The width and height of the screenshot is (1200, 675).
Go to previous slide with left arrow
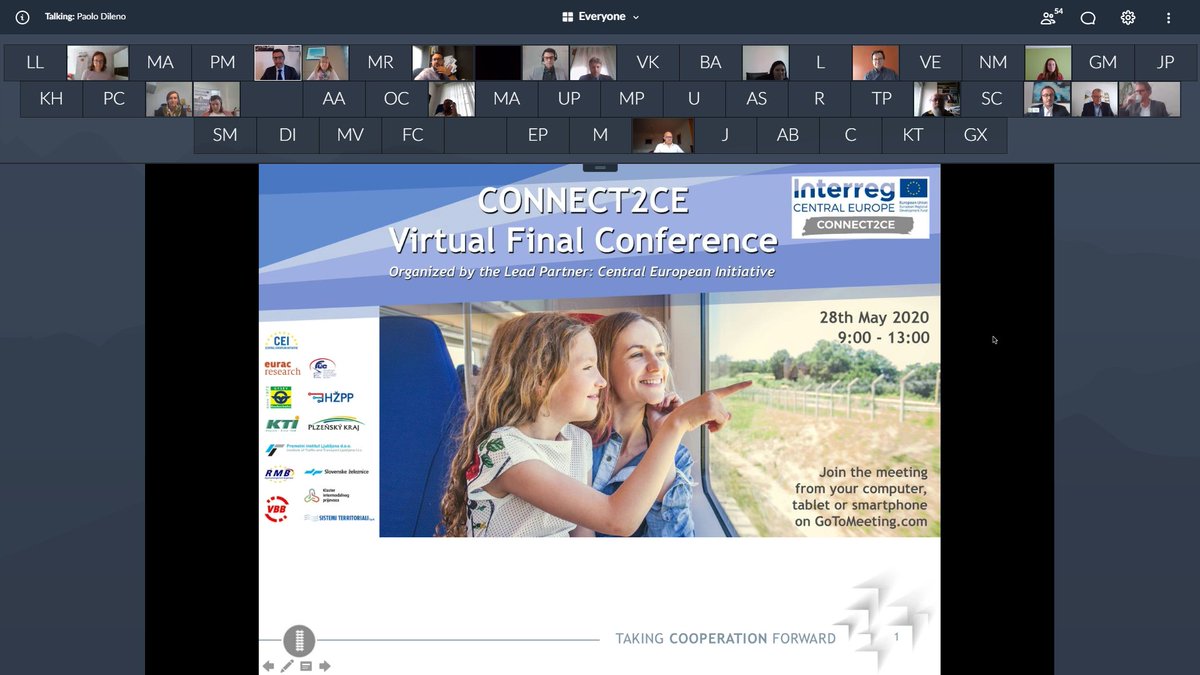268,666
